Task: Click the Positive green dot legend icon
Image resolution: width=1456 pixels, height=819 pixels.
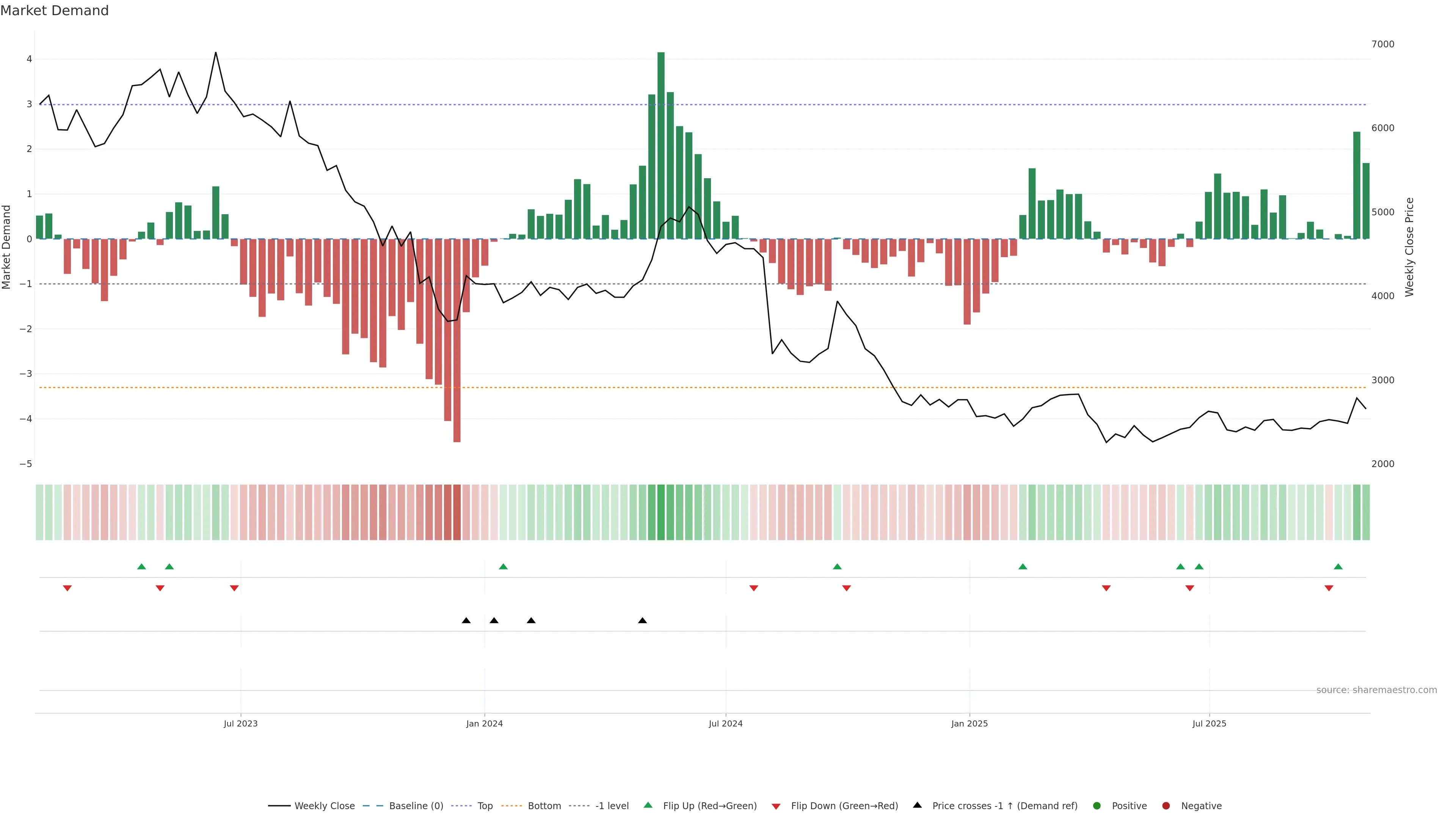Action: point(1097,806)
